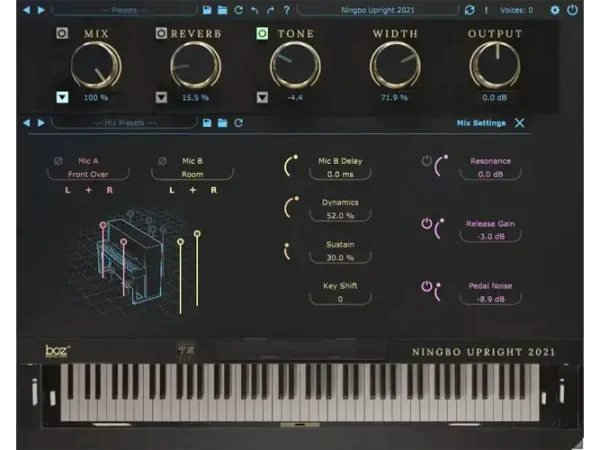The width and height of the screenshot is (600, 450).
Task: Expand the REVERB section dropdown arrow
Action: 161,97
